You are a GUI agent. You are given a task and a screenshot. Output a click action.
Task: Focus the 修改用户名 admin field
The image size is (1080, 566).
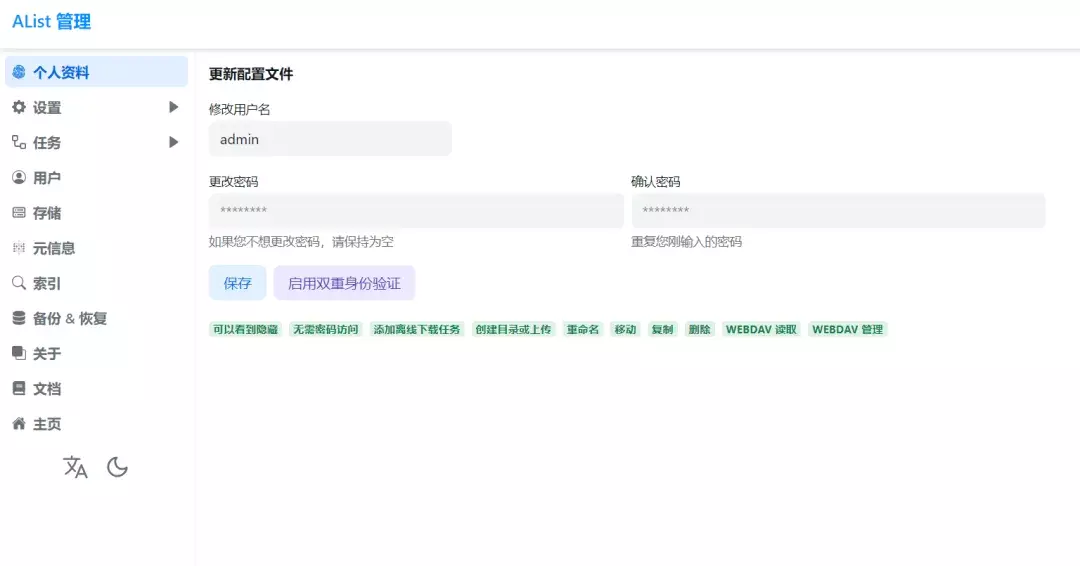click(330, 138)
